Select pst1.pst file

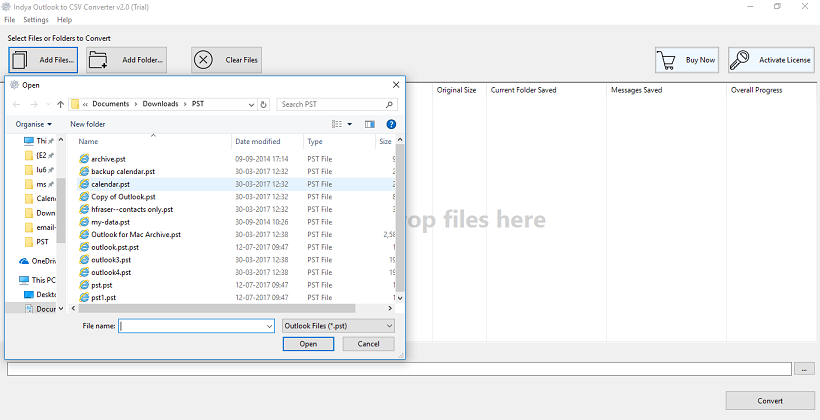pos(104,298)
